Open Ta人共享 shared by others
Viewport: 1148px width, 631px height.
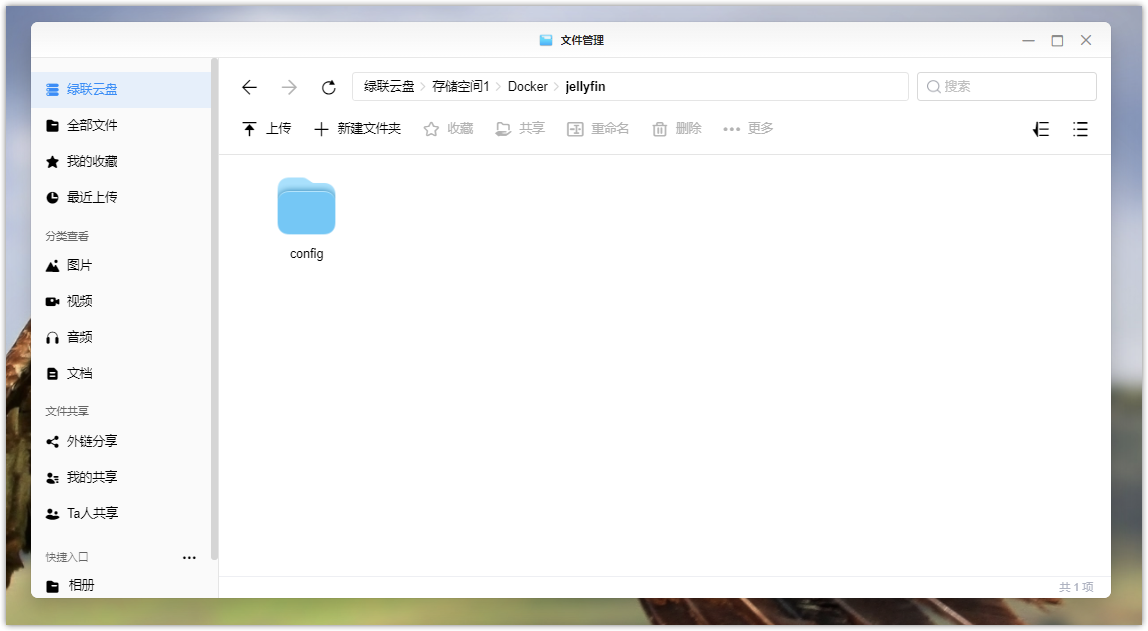tap(121, 513)
